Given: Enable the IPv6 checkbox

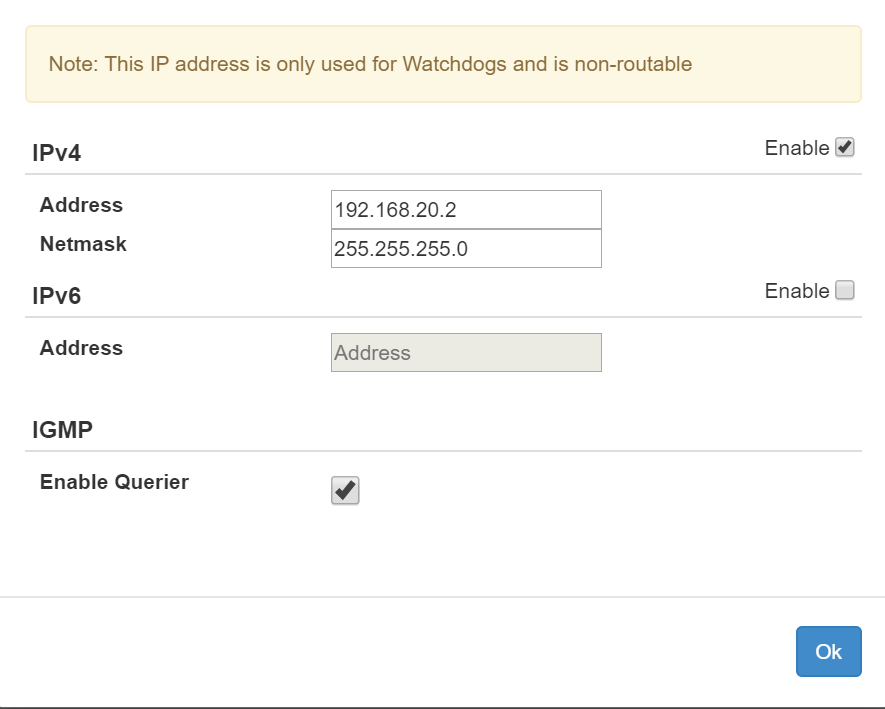Looking at the screenshot, I should coord(845,291).
